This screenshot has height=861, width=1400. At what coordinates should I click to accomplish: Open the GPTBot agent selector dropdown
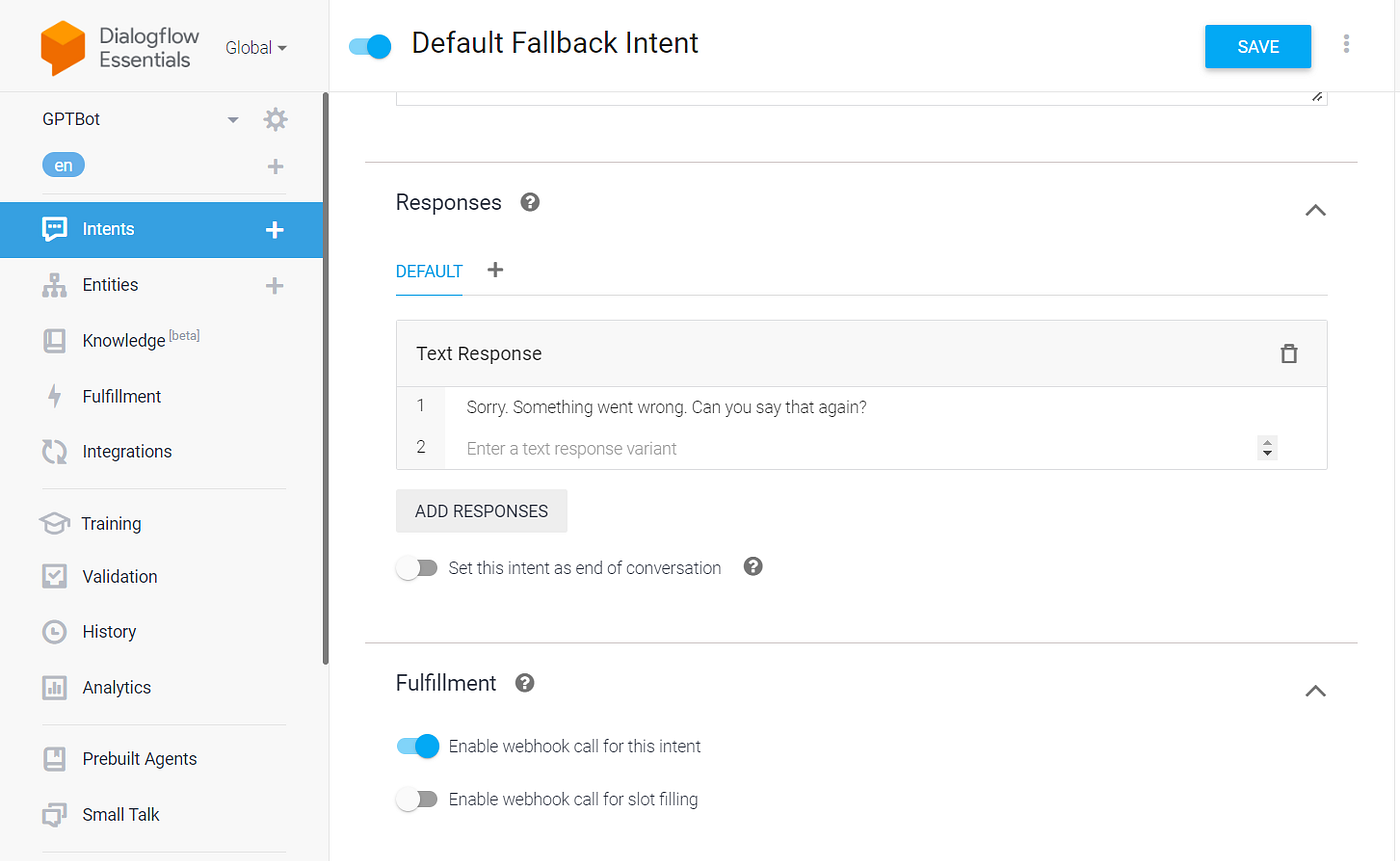(x=233, y=120)
